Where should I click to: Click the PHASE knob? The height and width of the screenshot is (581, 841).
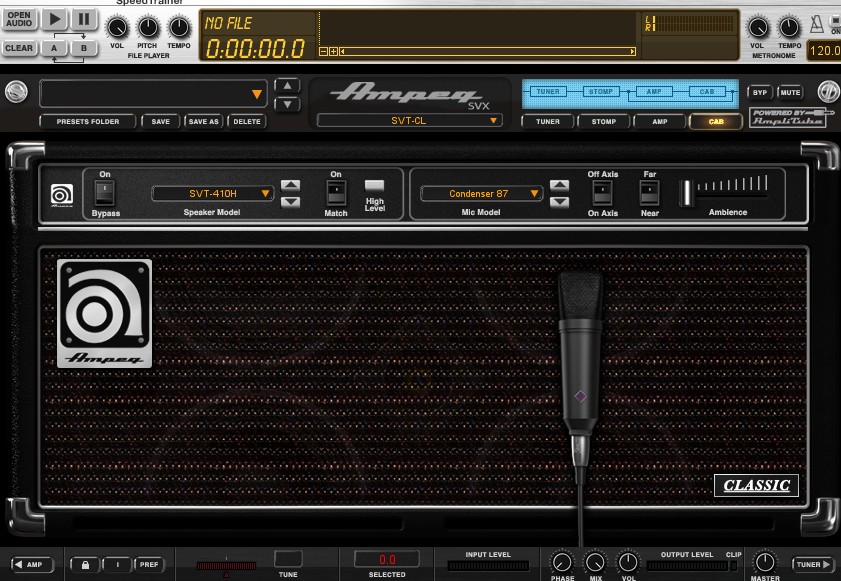[562, 563]
